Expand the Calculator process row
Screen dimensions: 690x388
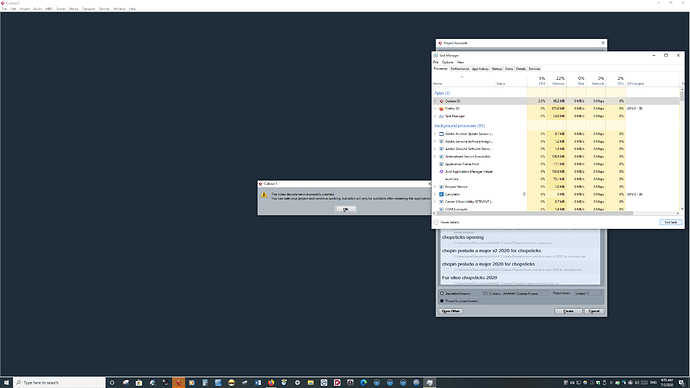pos(435,194)
